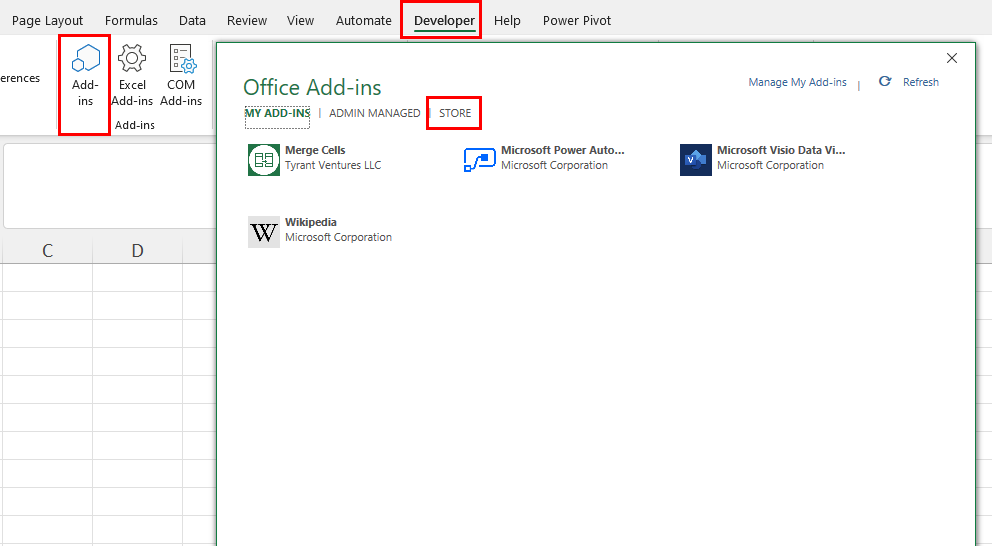Select Merge Cells add-in title

click(x=315, y=150)
